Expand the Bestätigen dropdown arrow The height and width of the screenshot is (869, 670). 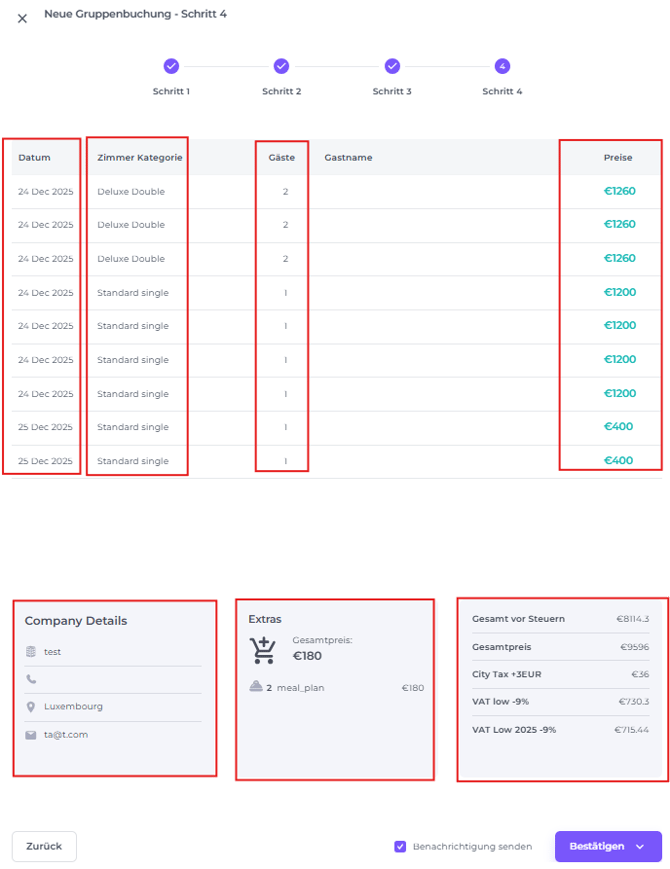coord(640,846)
